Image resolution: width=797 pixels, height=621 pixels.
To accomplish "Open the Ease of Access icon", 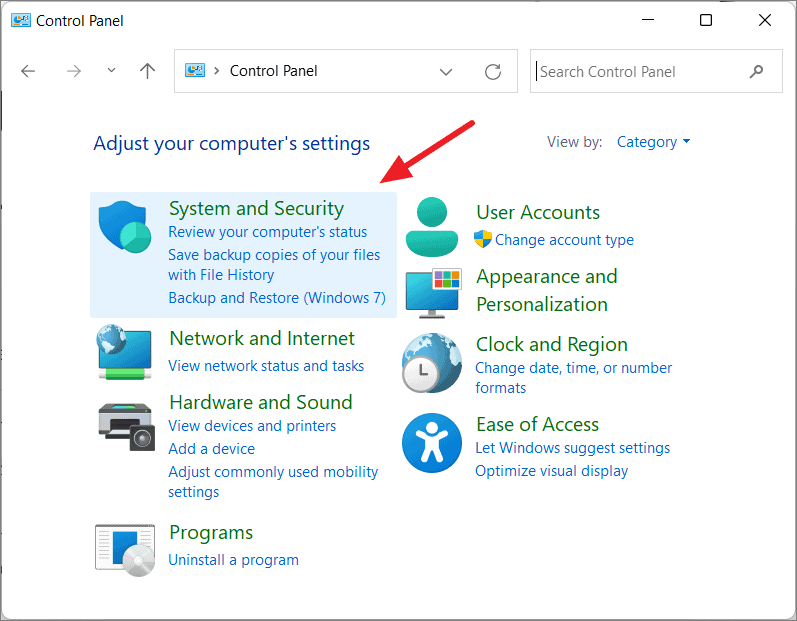I will [432, 443].
